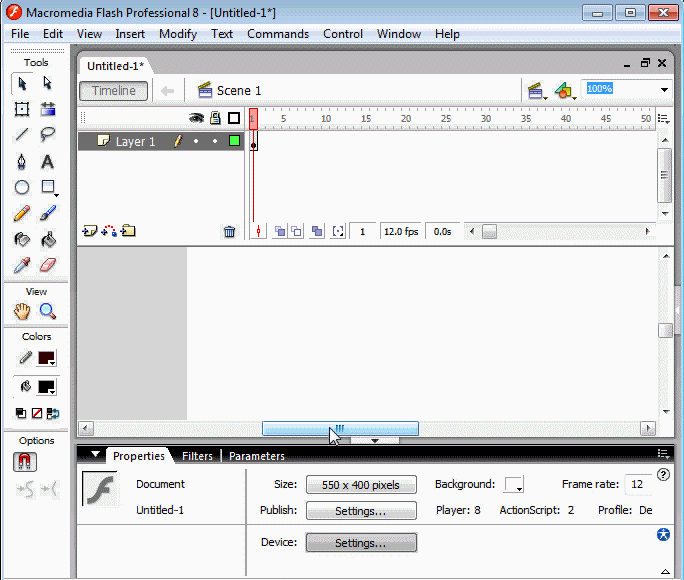The width and height of the screenshot is (684, 580).
Task: Open the Properties panel options menu
Action: tap(663, 454)
